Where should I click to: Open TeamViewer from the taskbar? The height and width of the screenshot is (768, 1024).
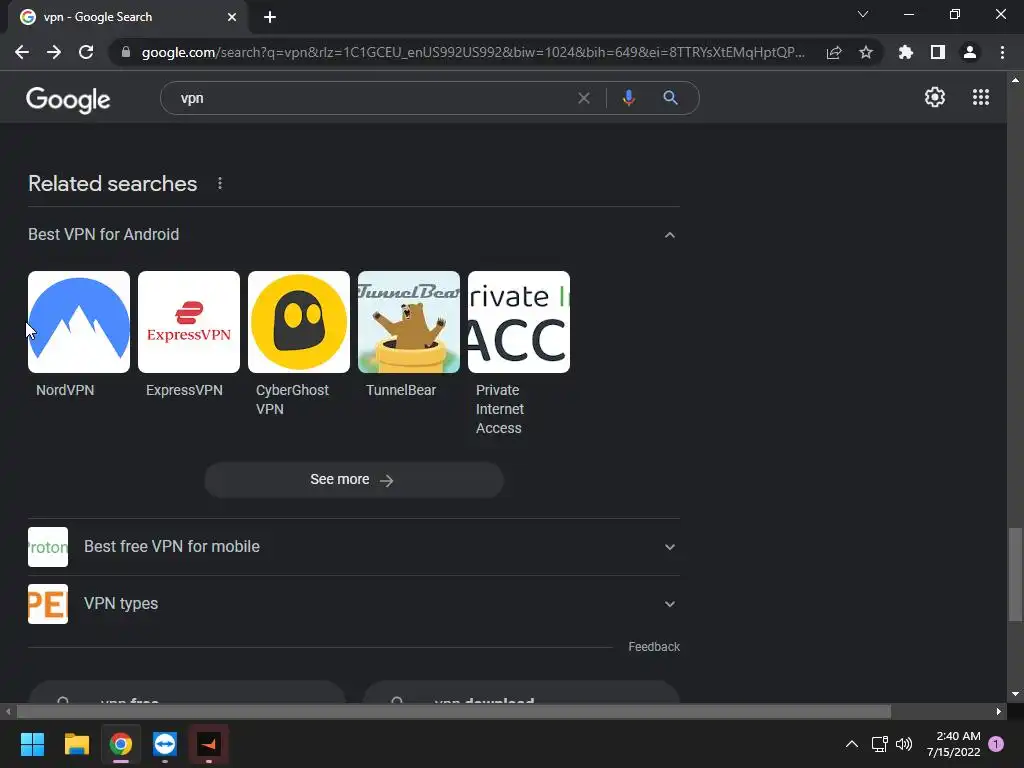pyautogui.click(x=165, y=744)
